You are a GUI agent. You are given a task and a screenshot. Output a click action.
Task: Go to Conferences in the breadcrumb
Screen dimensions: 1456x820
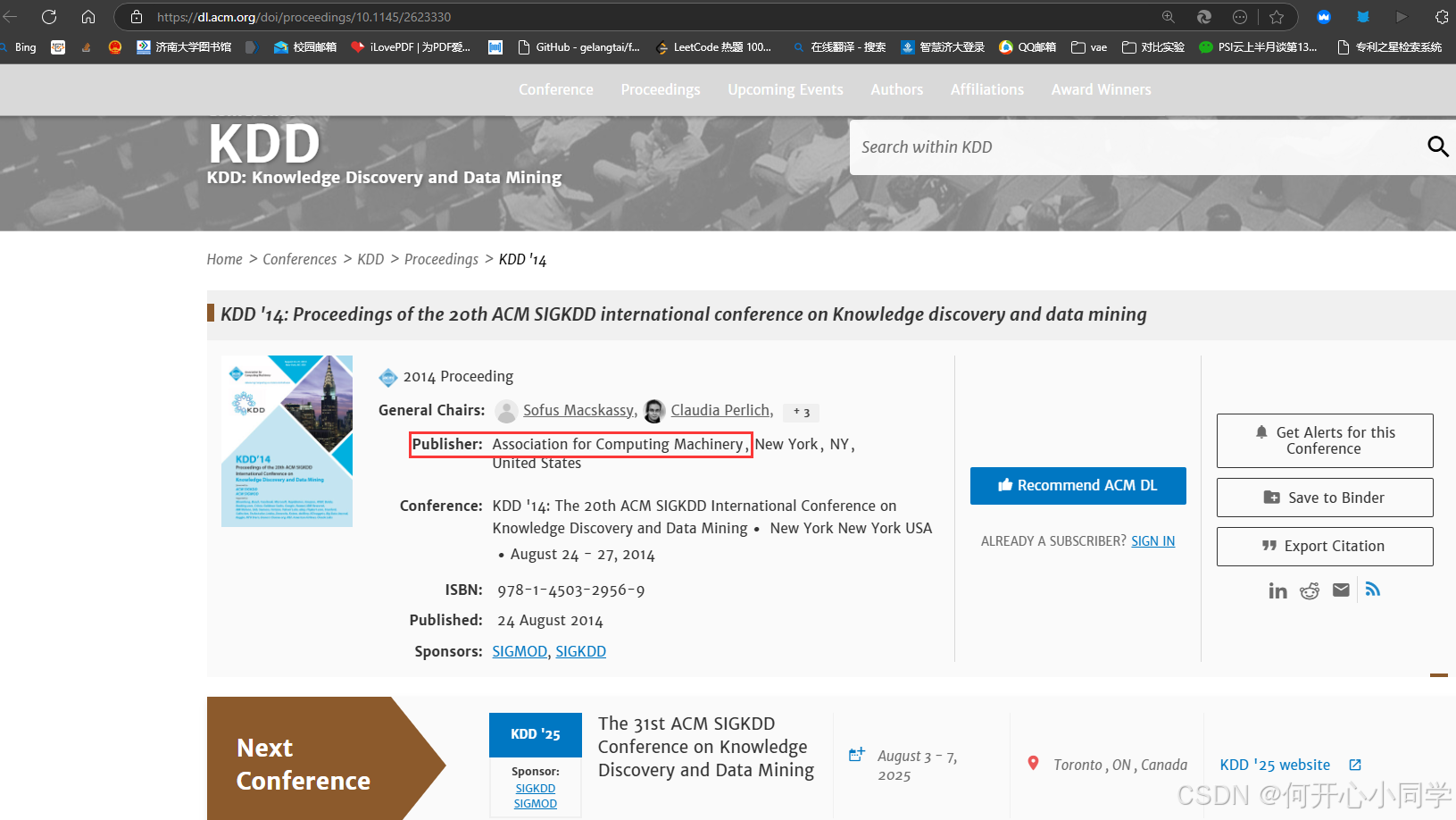[299, 259]
